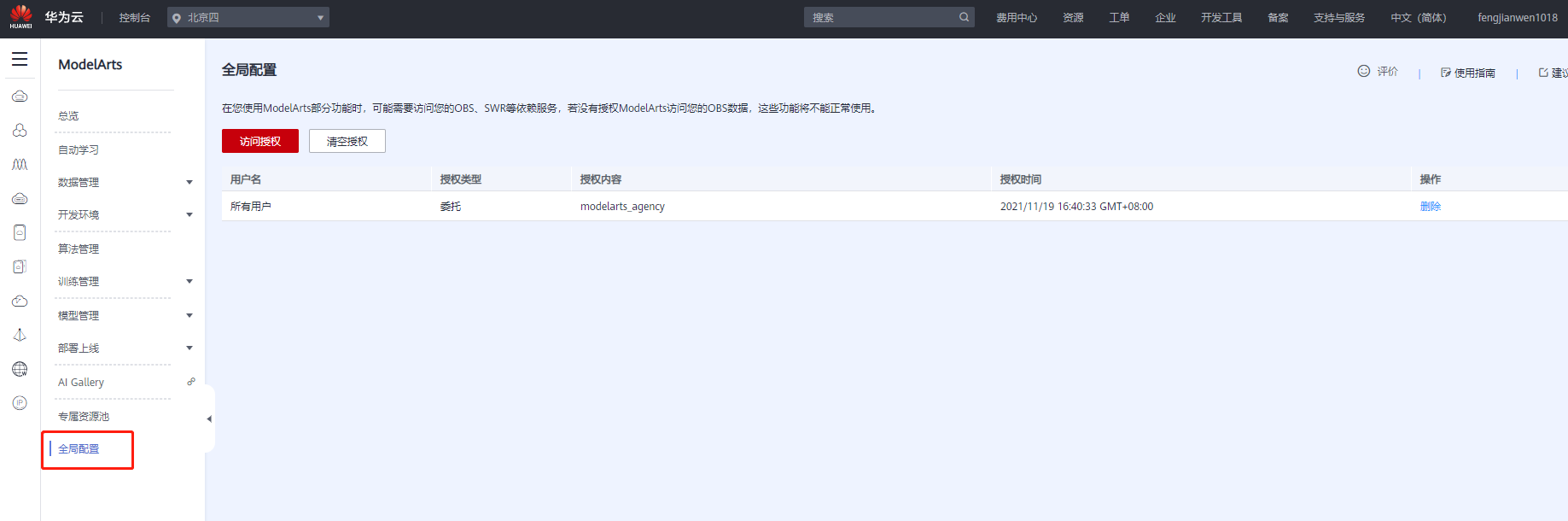Click the storage document icon in sidebar
This screenshot has height=521, width=1568.
pyautogui.click(x=20, y=232)
